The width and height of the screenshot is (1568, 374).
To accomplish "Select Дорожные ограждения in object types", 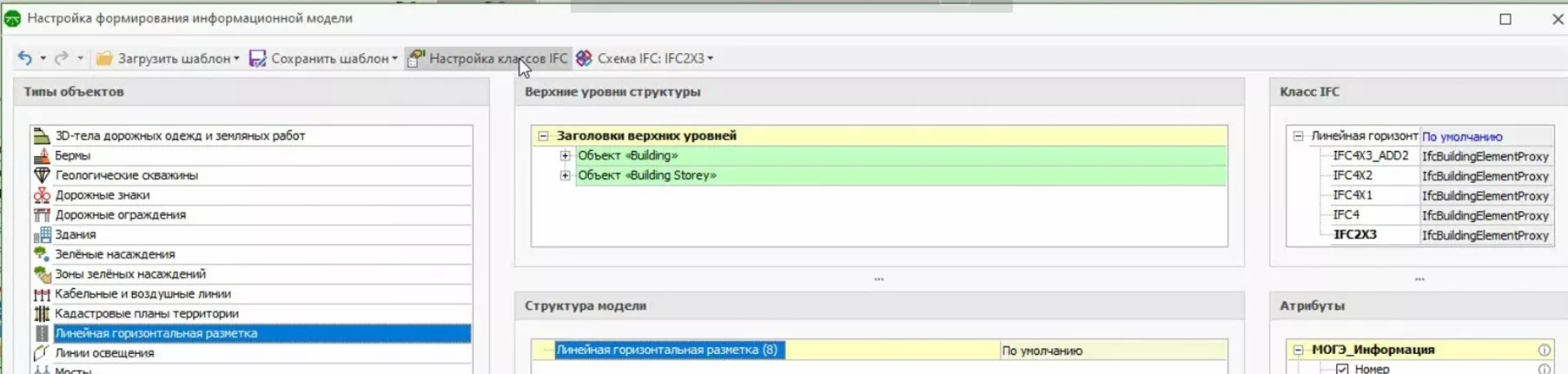I will coord(121,215).
